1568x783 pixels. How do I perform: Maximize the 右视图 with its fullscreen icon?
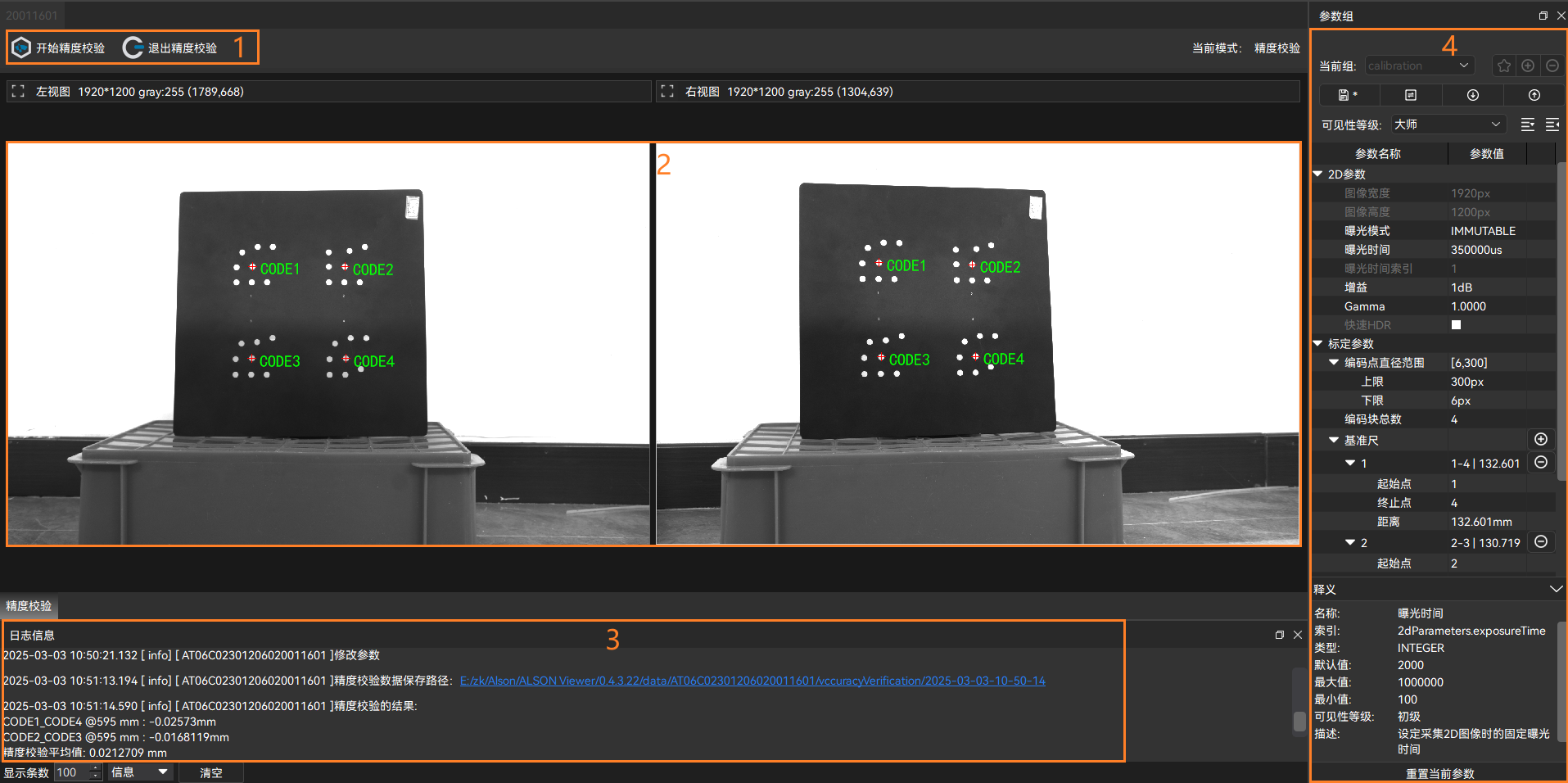click(x=667, y=92)
